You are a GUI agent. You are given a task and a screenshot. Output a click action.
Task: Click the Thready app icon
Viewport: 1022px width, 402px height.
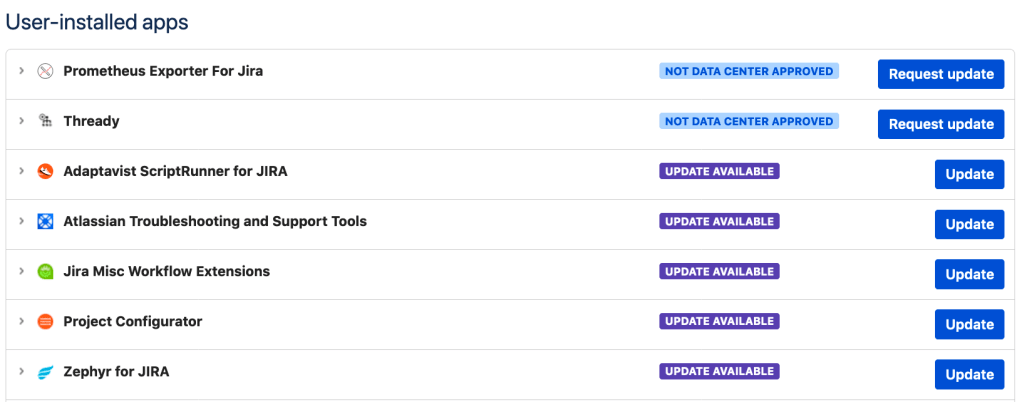pos(45,121)
